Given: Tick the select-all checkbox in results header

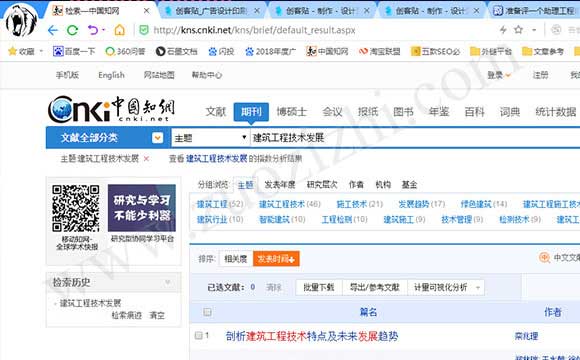Looking at the screenshot, I should (208, 312).
